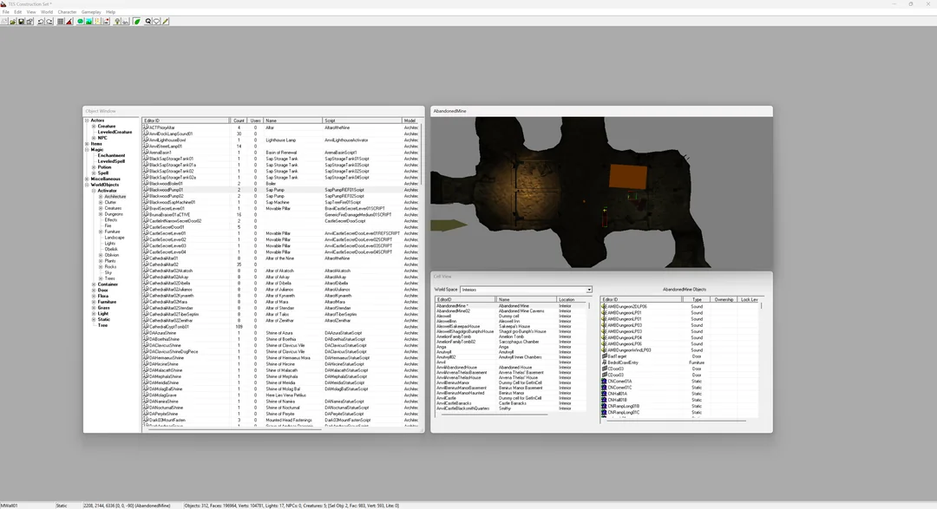Click the pencil edit toolbar icon

pyautogui.click(x=166, y=22)
